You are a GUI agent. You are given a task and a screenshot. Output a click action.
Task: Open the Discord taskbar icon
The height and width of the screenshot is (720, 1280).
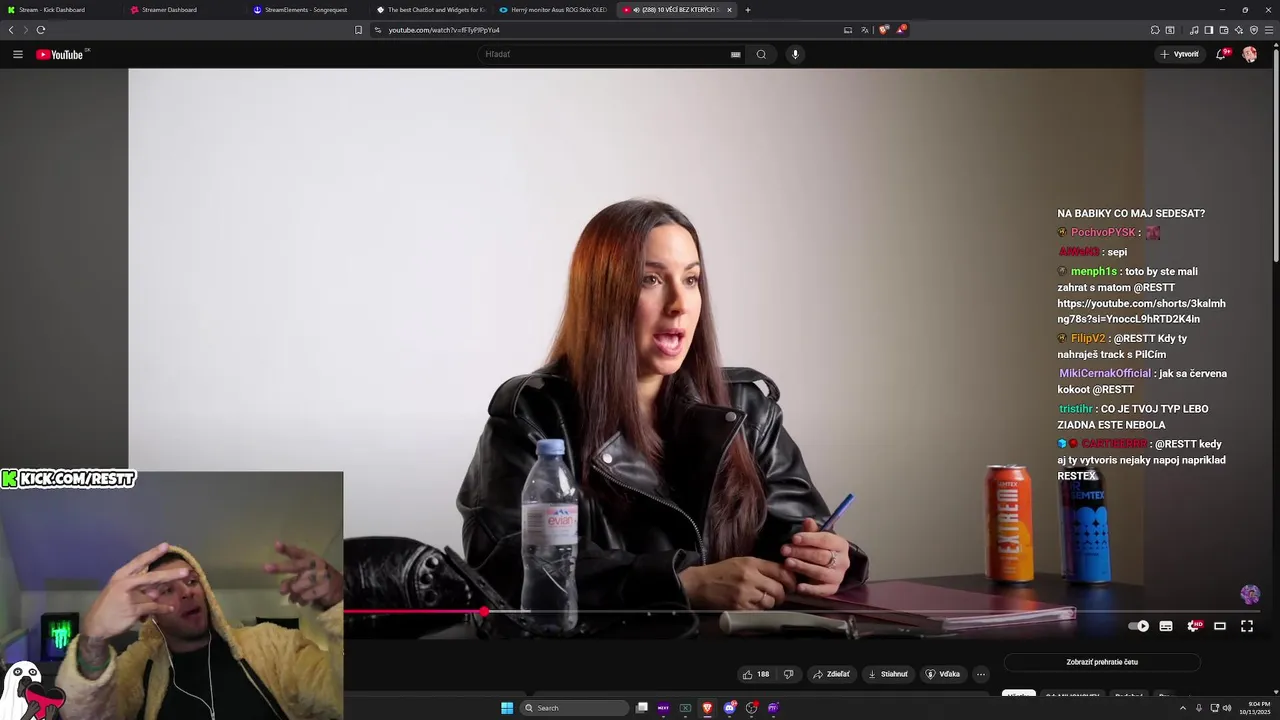(x=729, y=708)
